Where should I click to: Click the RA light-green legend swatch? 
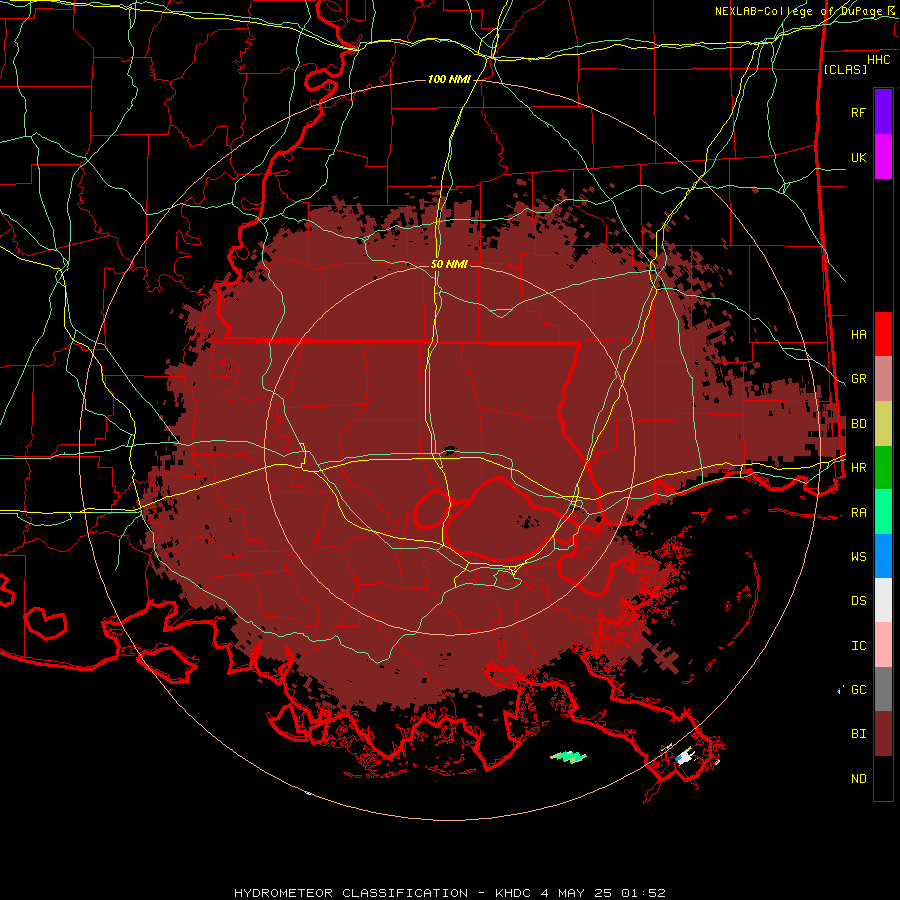coord(883,512)
